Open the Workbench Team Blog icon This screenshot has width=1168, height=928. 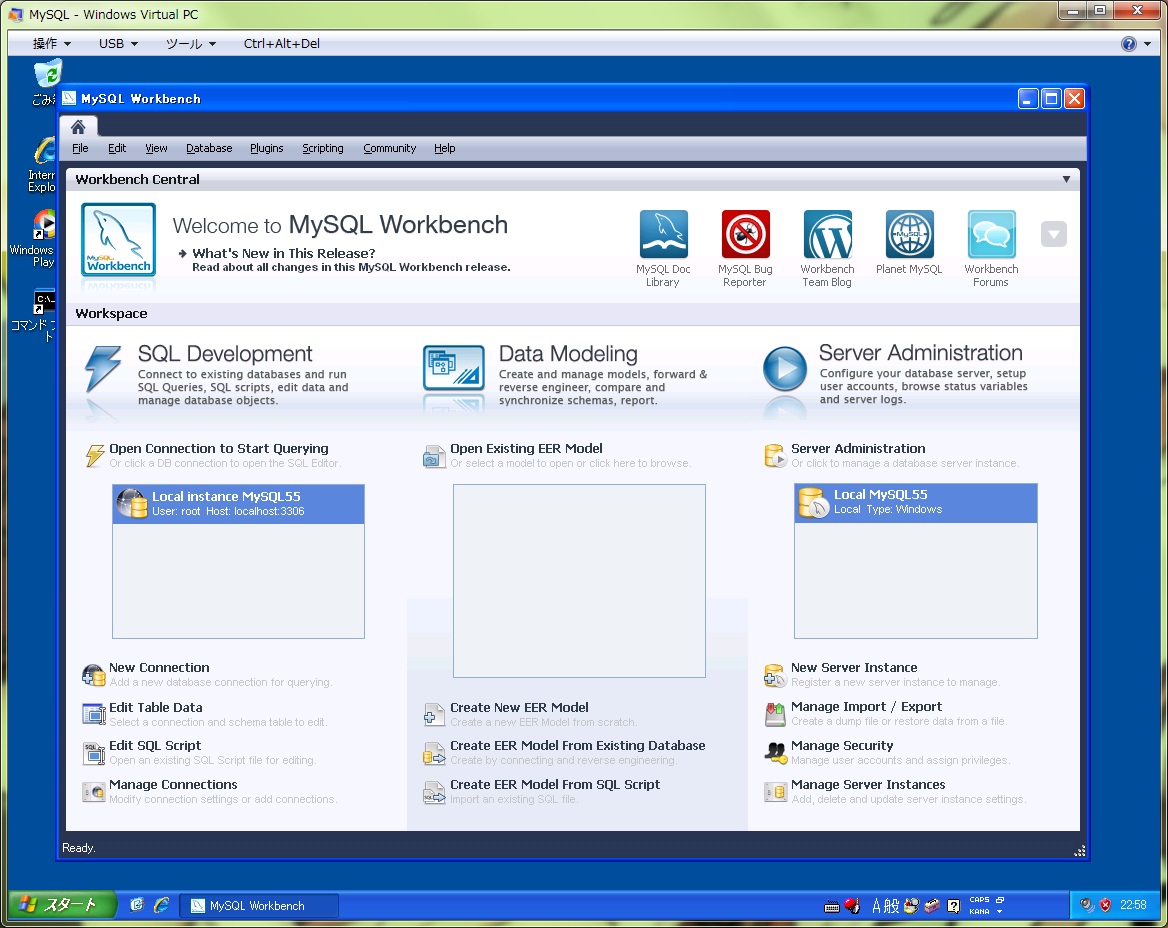pyautogui.click(x=827, y=234)
